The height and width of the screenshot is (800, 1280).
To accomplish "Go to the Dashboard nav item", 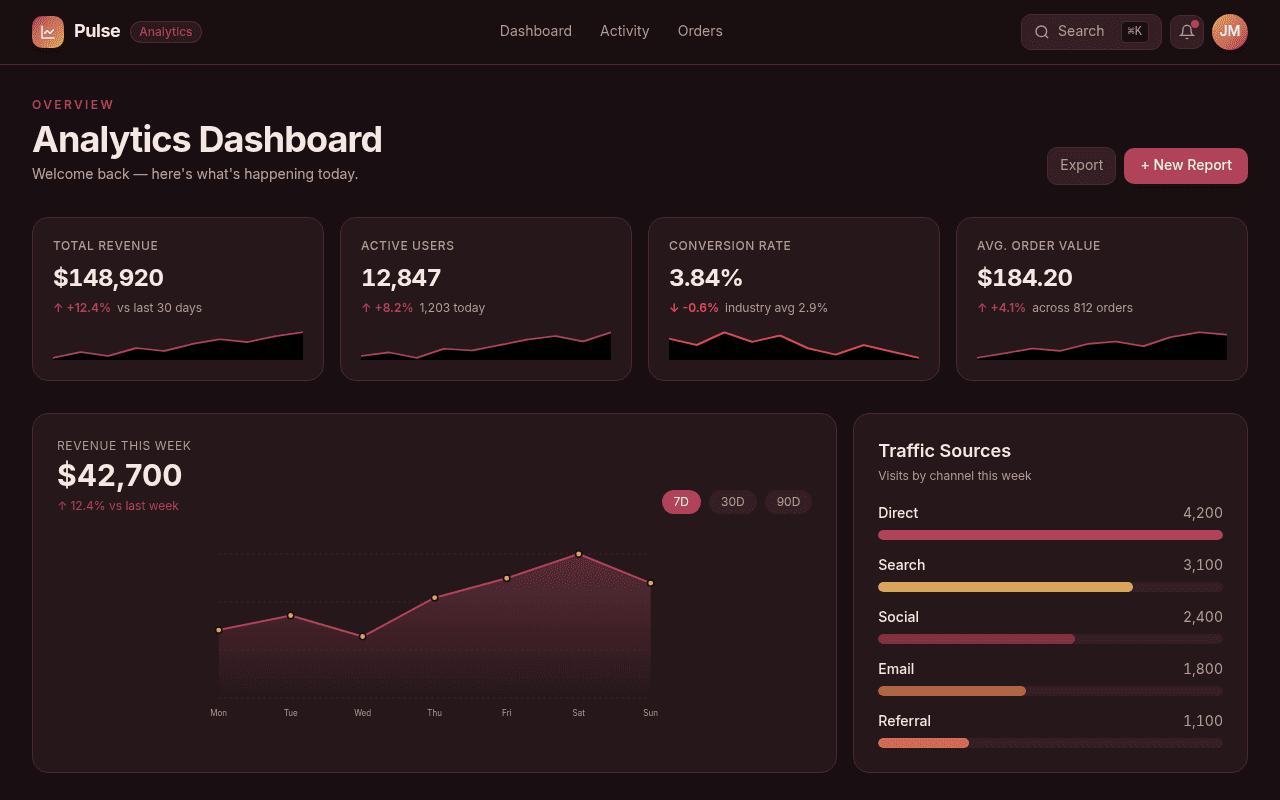I will click(536, 31).
